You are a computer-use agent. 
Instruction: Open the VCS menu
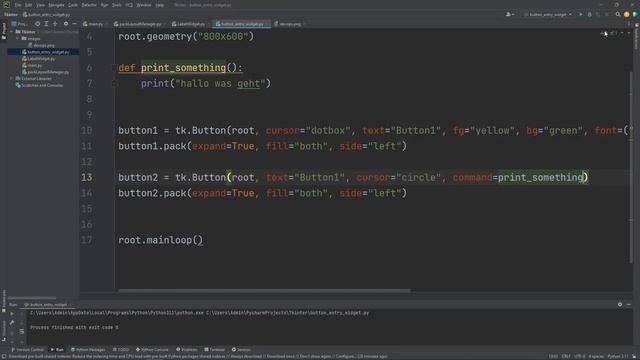click(x=129, y=5)
